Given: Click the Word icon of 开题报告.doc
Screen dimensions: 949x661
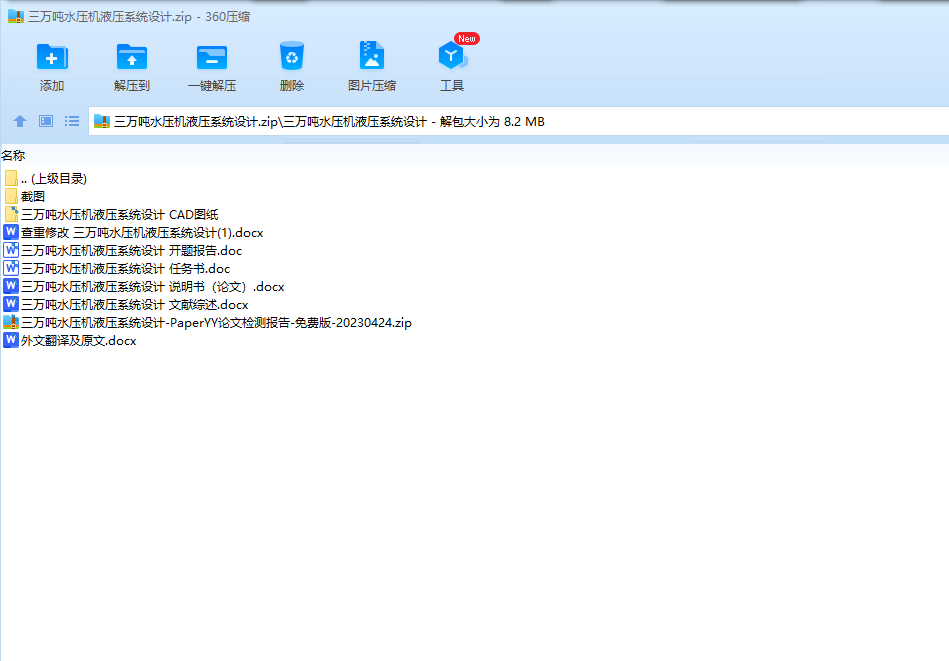Looking at the screenshot, I should pyautogui.click(x=11, y=250).
